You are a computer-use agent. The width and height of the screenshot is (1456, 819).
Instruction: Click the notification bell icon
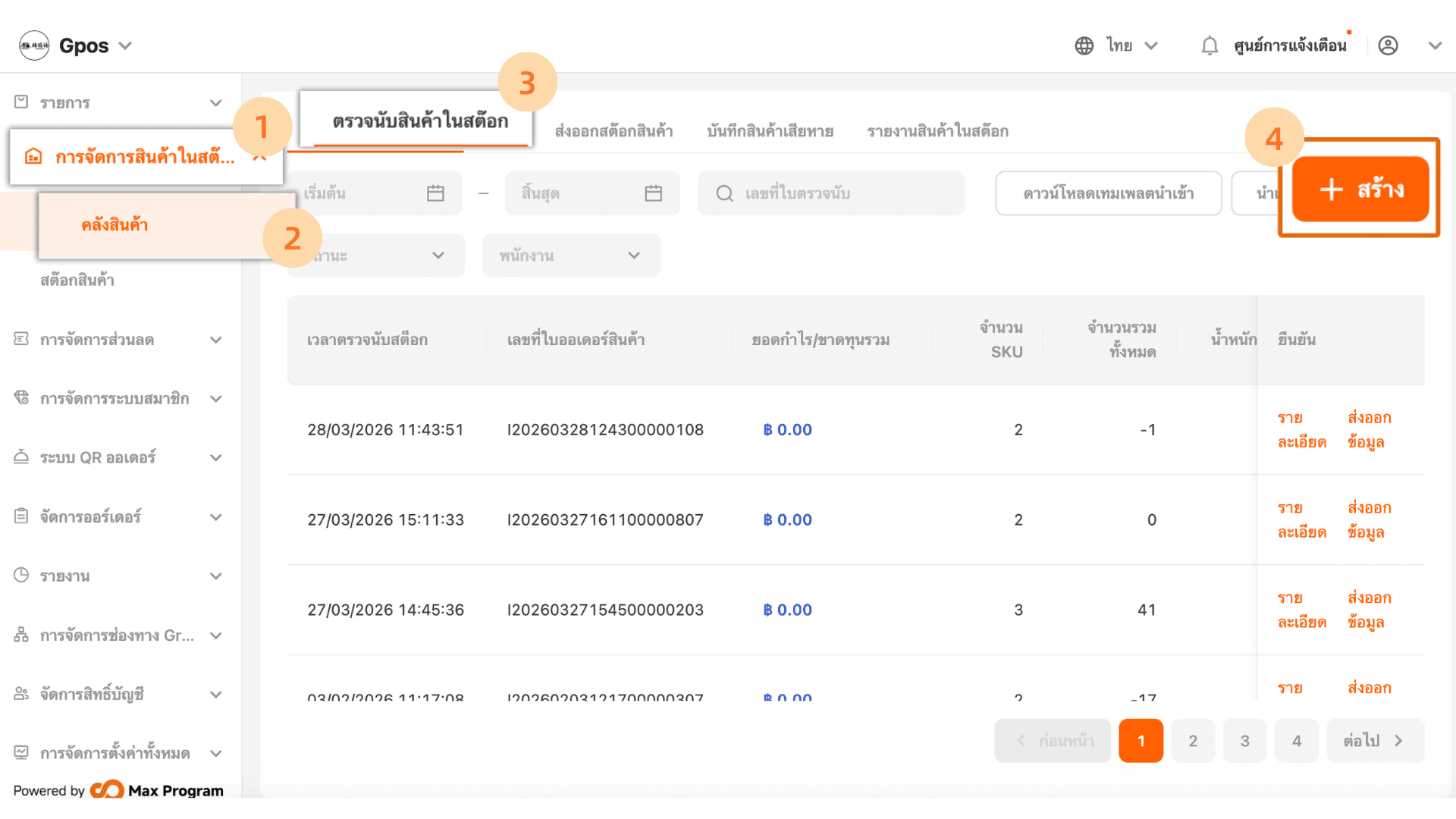pos(1210,45)
